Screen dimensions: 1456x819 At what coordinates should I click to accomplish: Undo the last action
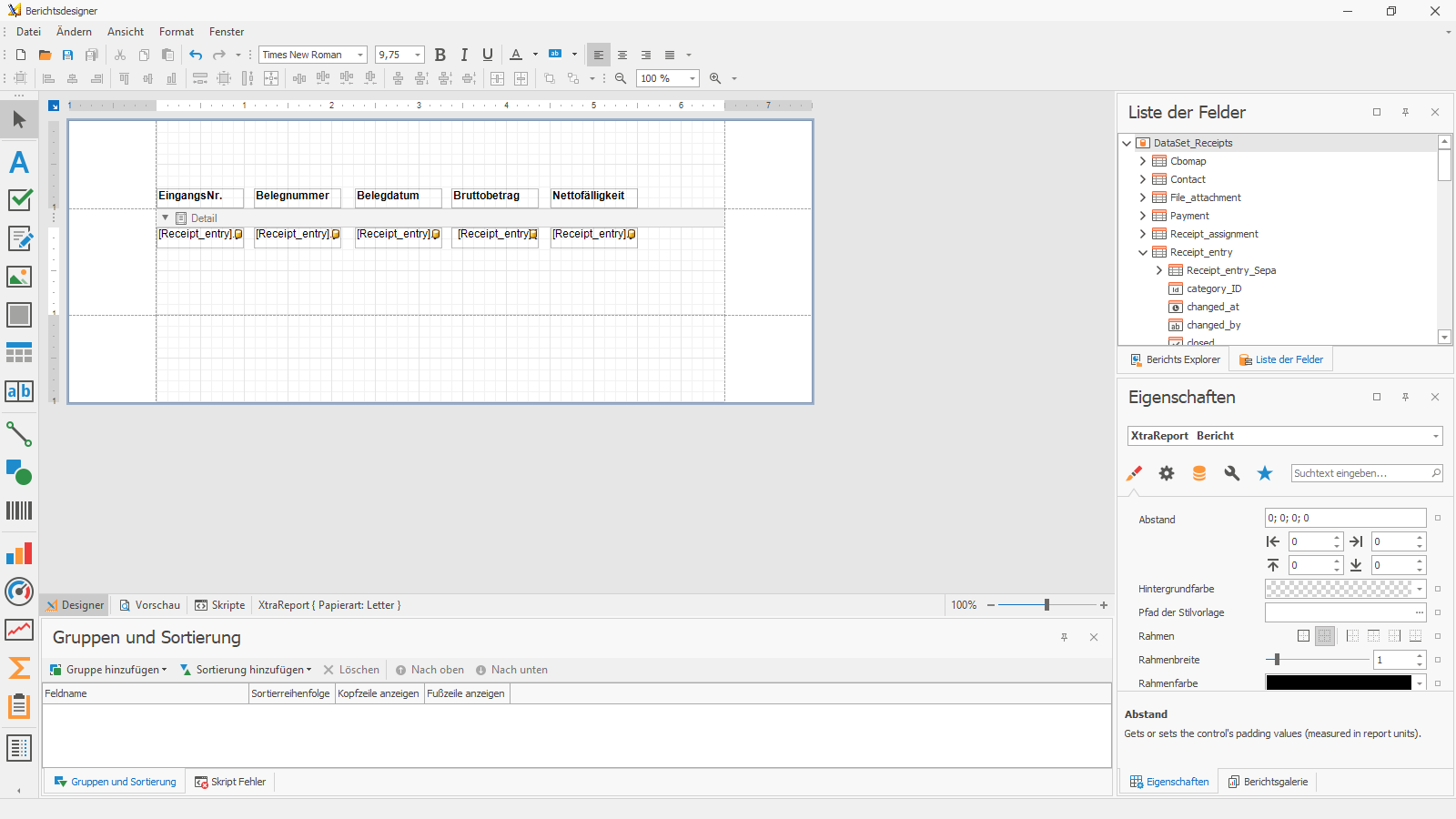coord(196,55)
